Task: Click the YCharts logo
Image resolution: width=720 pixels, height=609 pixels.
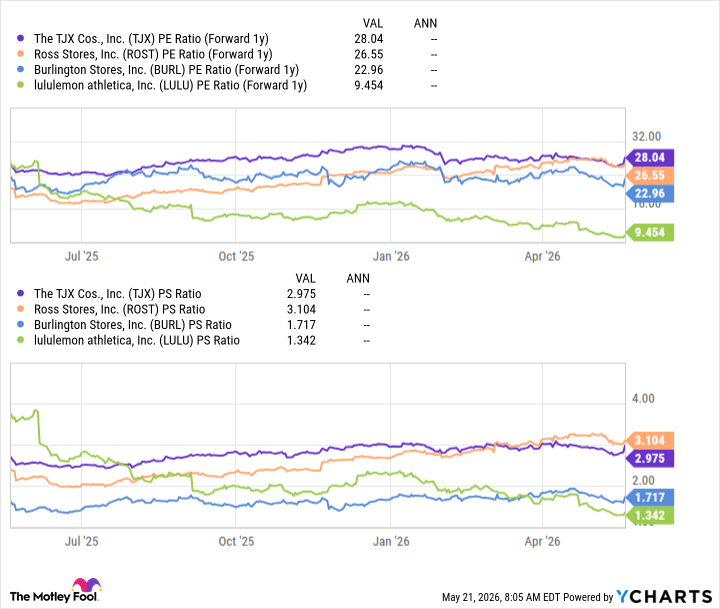Action: [x=664, y=597]
